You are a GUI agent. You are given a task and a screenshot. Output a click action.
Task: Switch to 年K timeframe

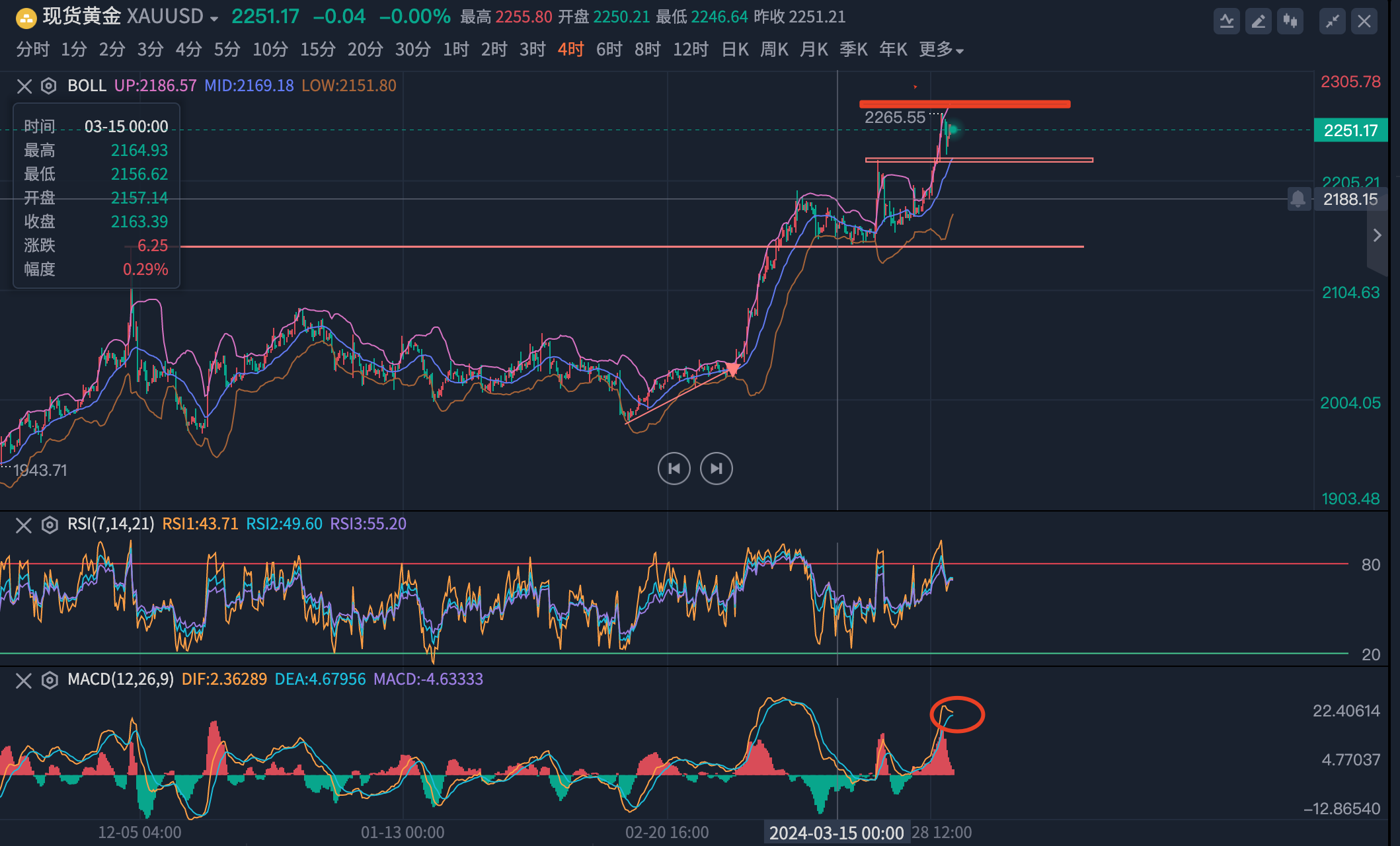tap(894, 50)
